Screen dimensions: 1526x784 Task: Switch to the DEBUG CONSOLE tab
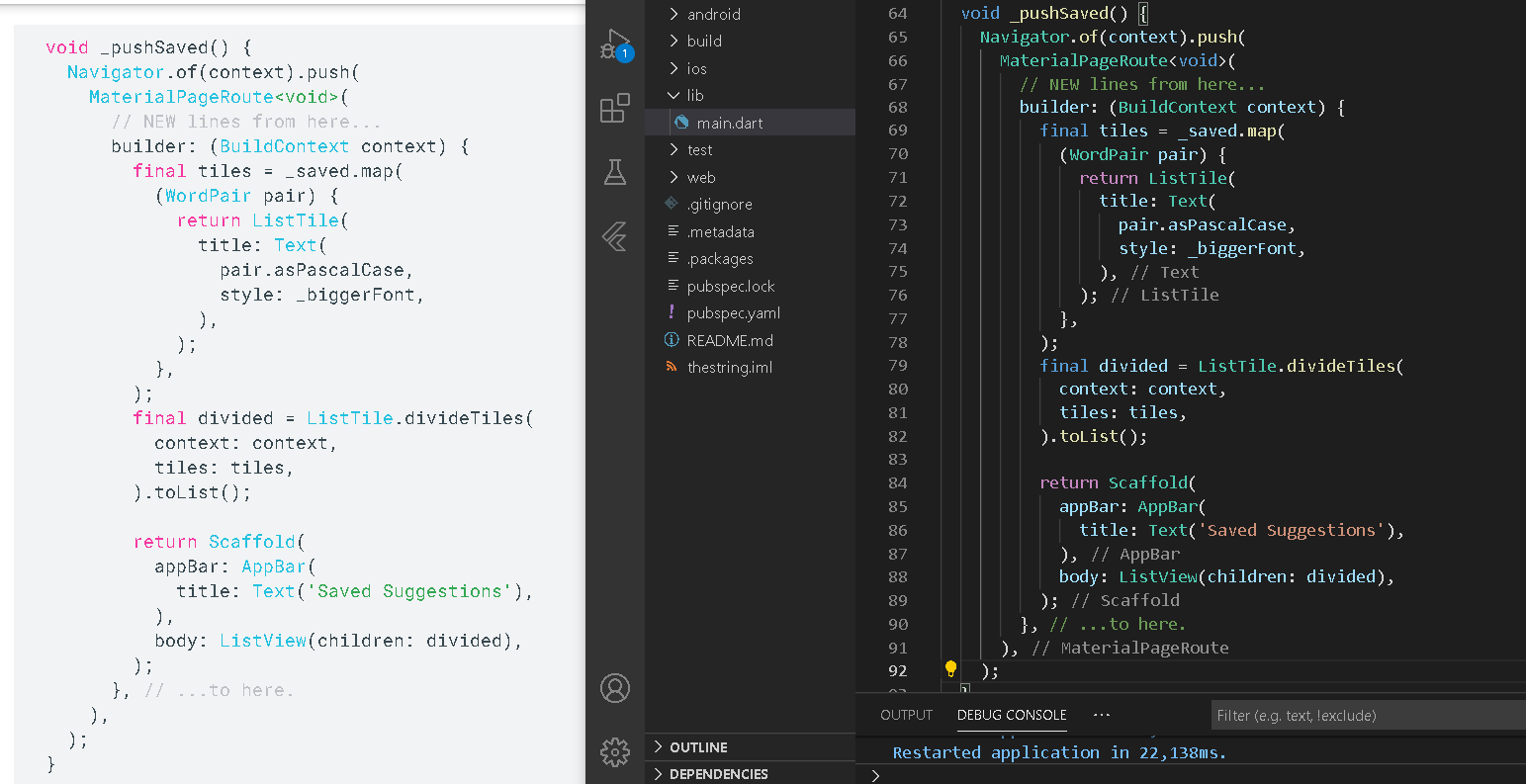(1012, 715)
